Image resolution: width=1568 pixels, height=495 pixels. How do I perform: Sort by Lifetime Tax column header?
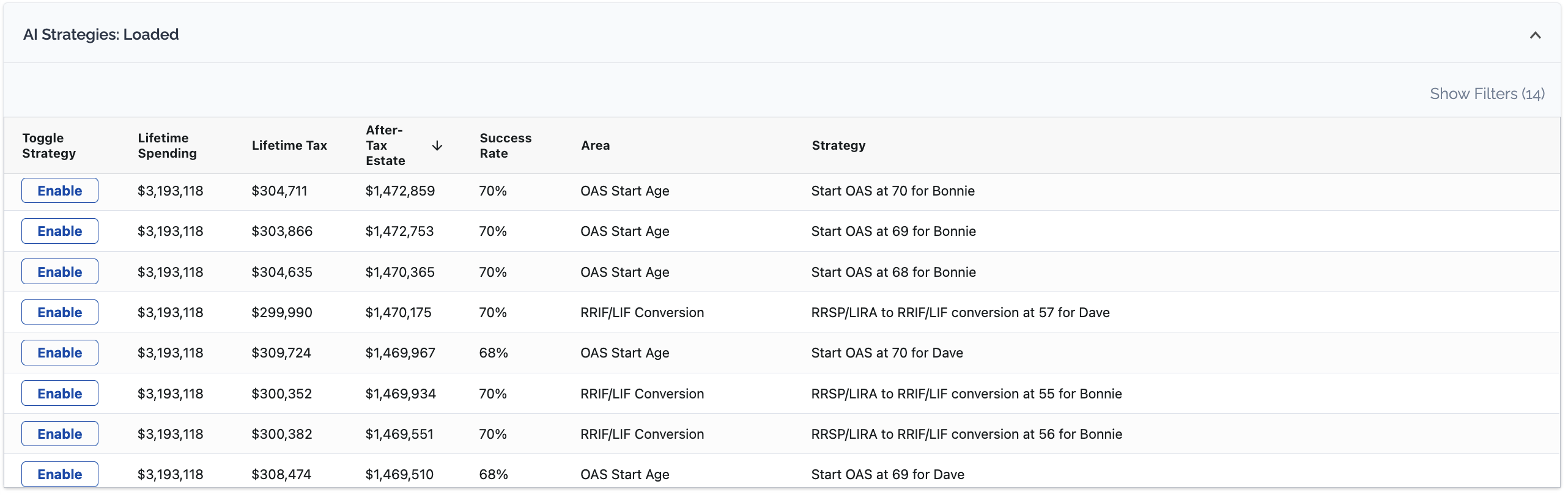click(x=289, y=145)
